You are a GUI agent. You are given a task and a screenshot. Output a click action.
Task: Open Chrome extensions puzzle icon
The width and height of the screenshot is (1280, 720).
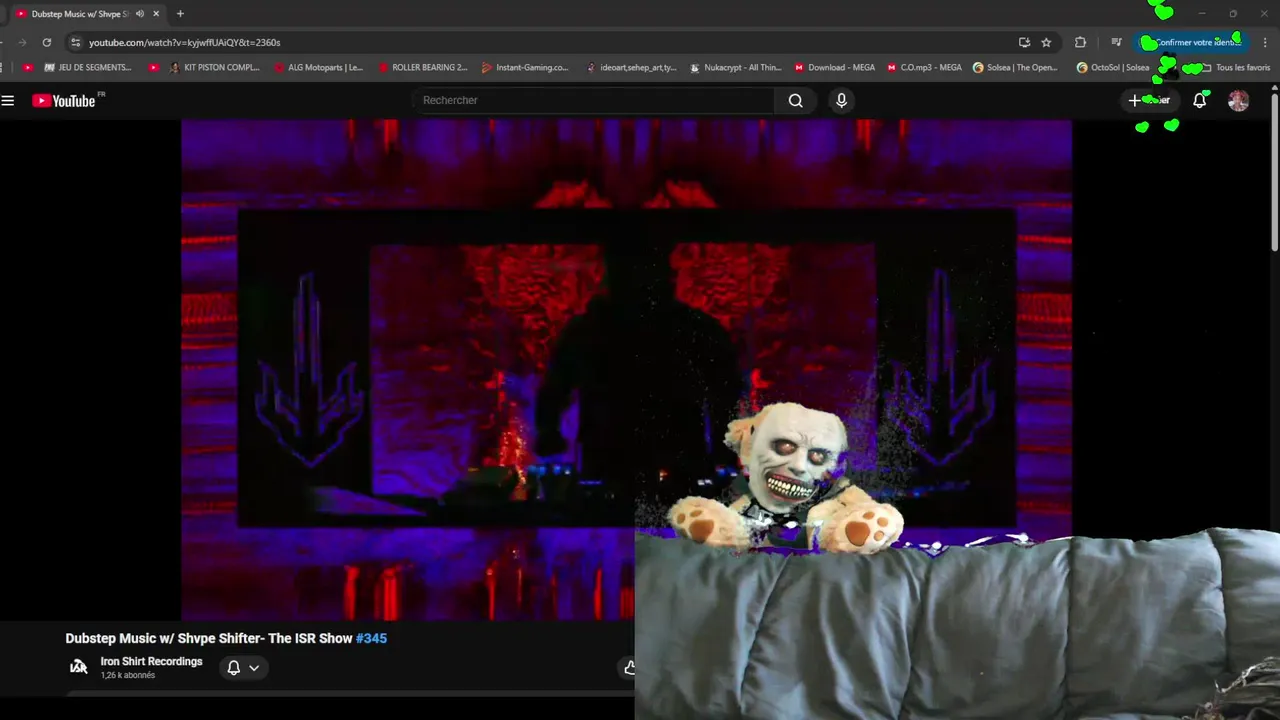pyautogui.click(x=1080, y=42)
